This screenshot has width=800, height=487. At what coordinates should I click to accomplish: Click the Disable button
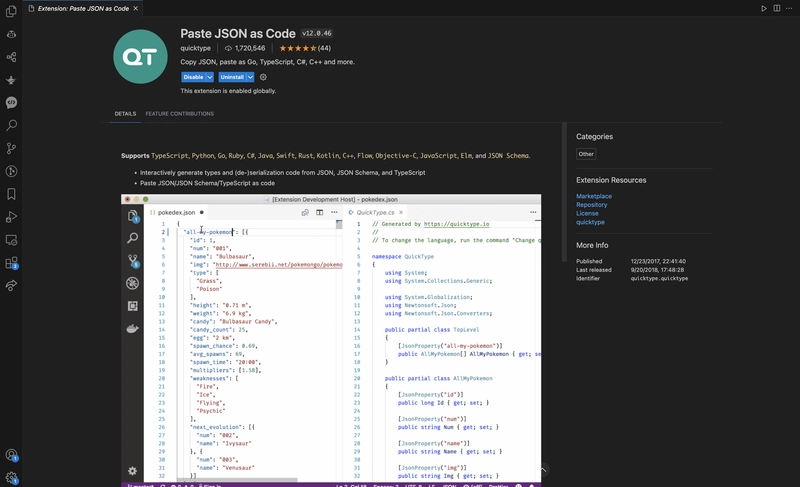pos(193,77)
